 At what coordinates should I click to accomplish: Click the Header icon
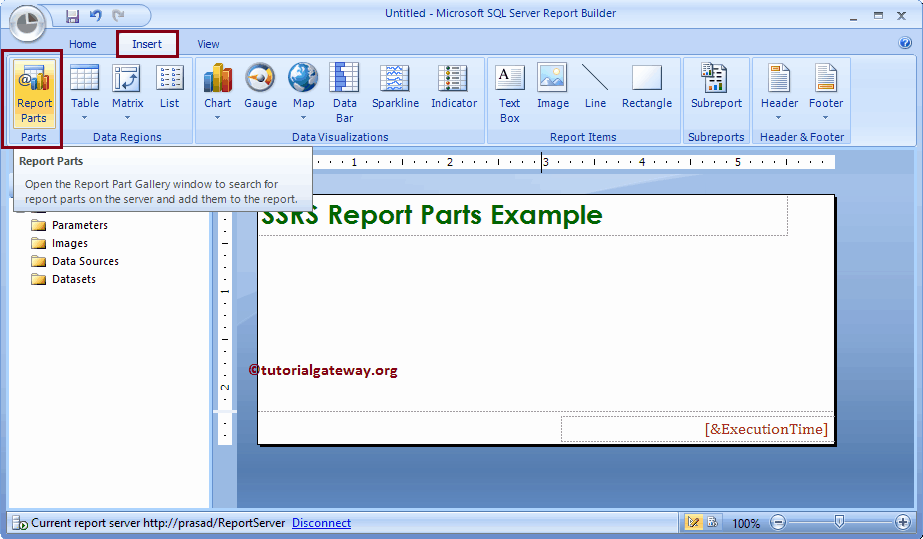pyautogui.click(x=779, y=79)
